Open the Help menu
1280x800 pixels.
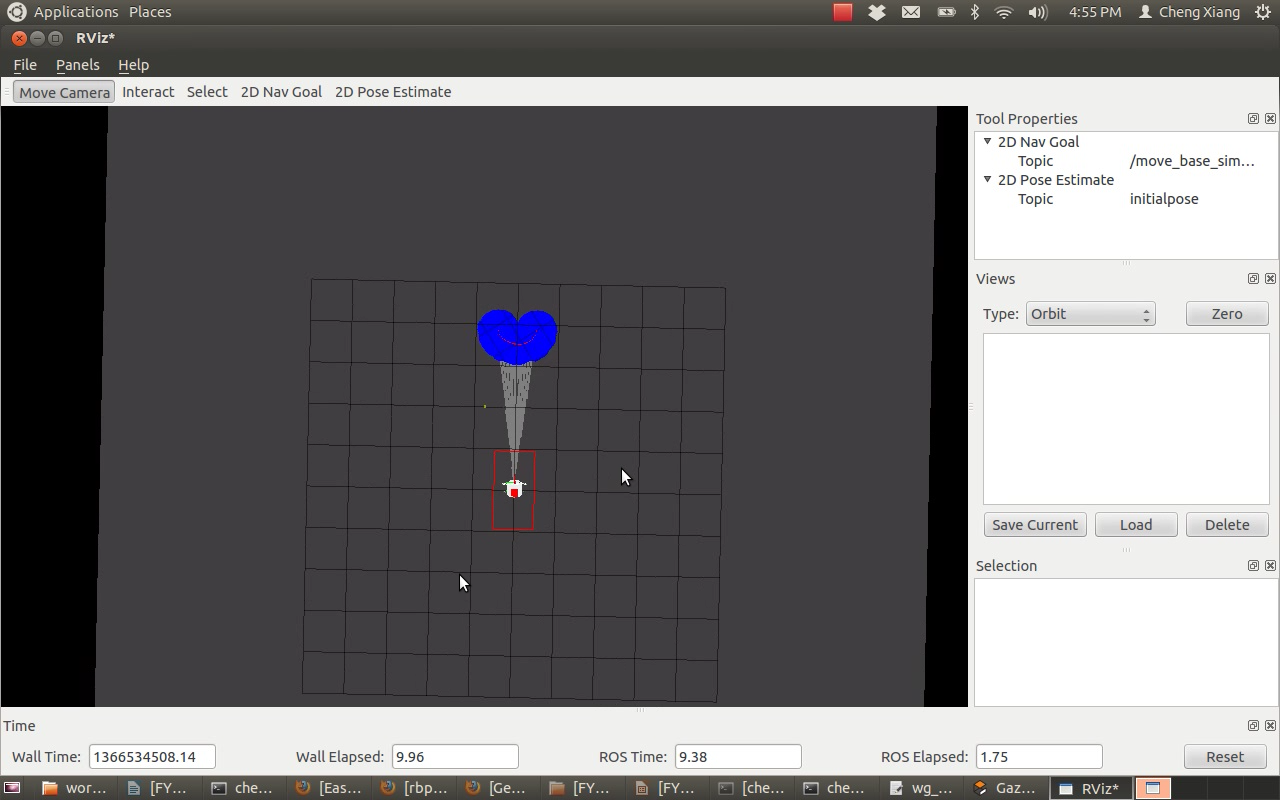(x=133, y=64)
